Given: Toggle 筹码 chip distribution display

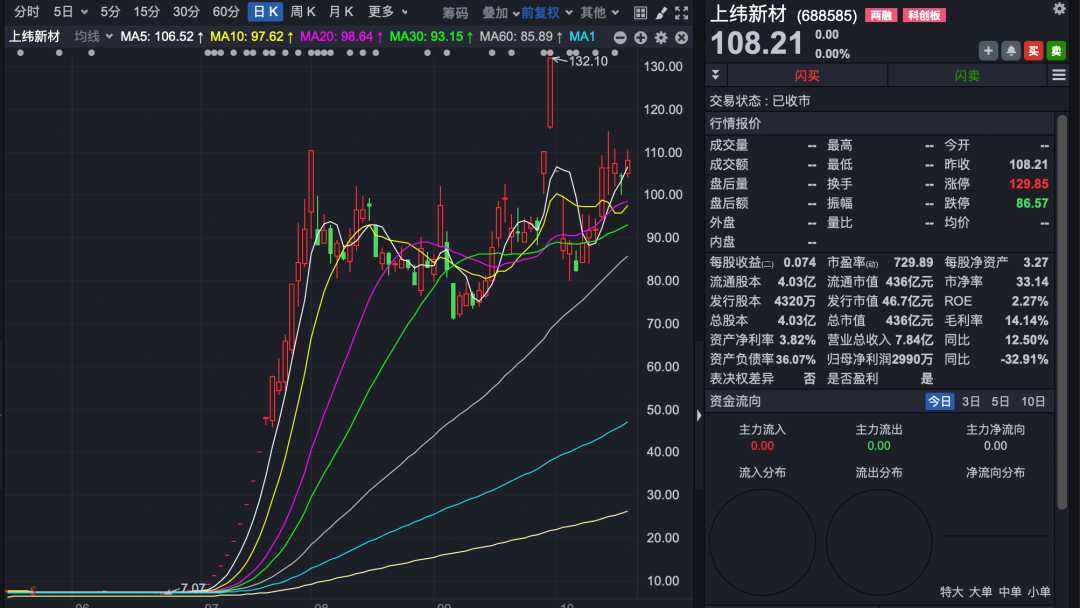Looking at the screenshot, I should coord(455,13).
